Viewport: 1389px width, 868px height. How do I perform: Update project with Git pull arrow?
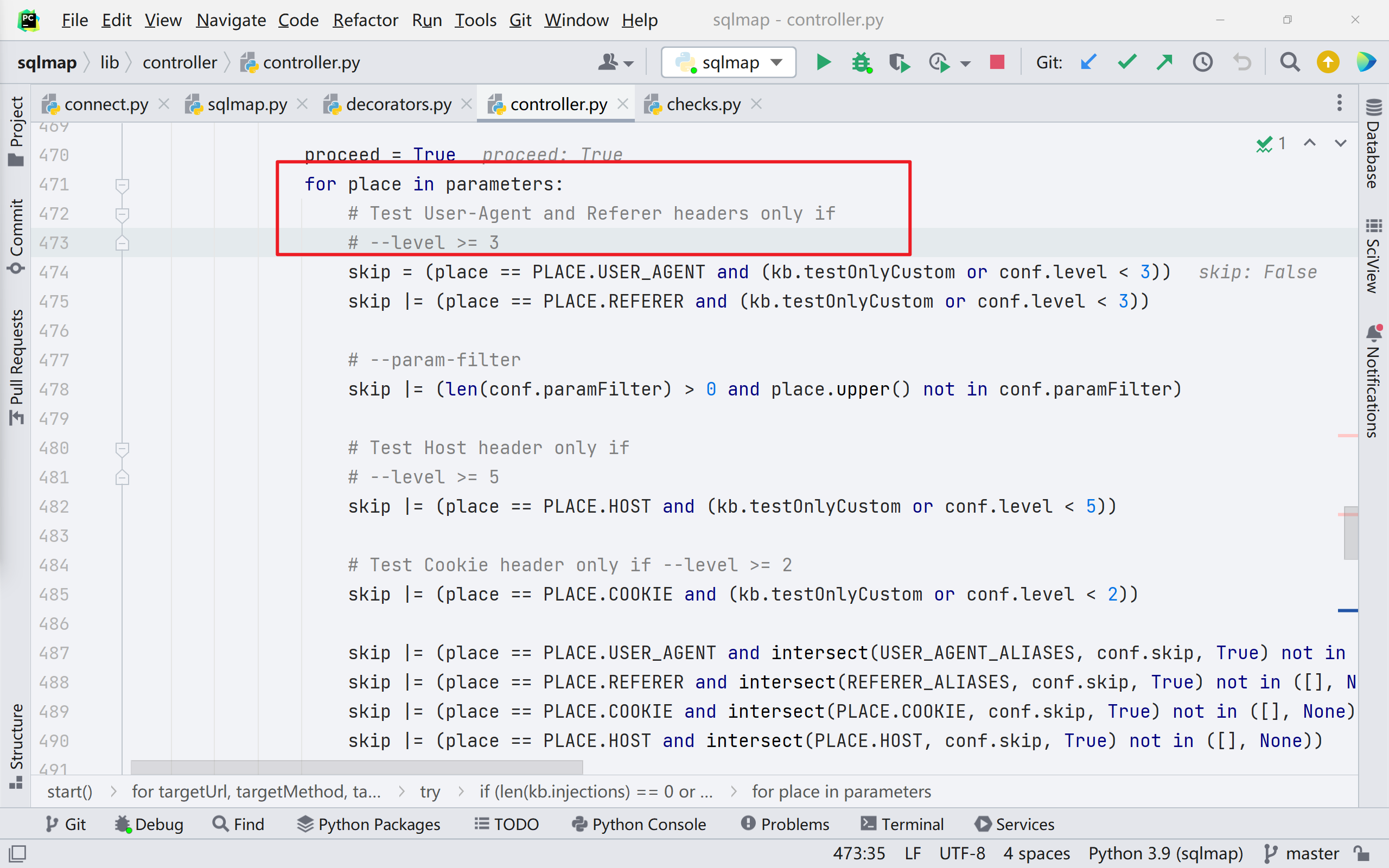click(1088, 62)
